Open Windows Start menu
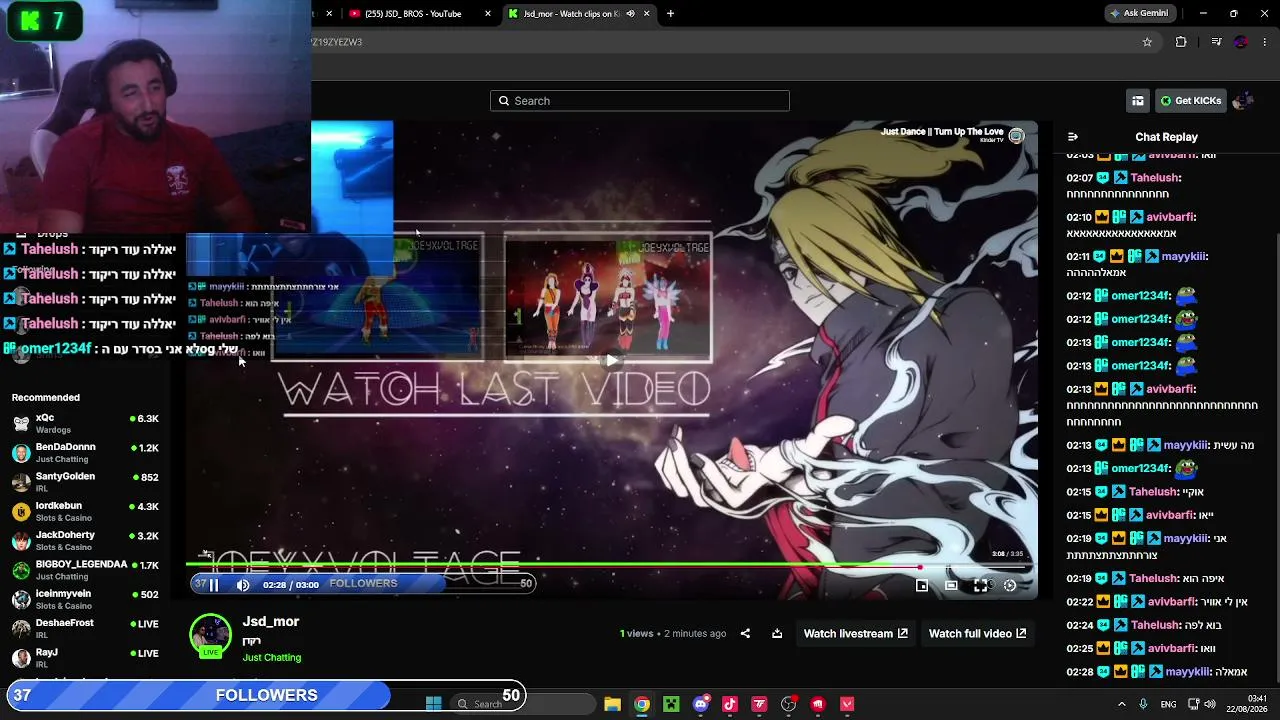Image resolution: width=1280 pixels, height=720 pixels. coord(433,704)
